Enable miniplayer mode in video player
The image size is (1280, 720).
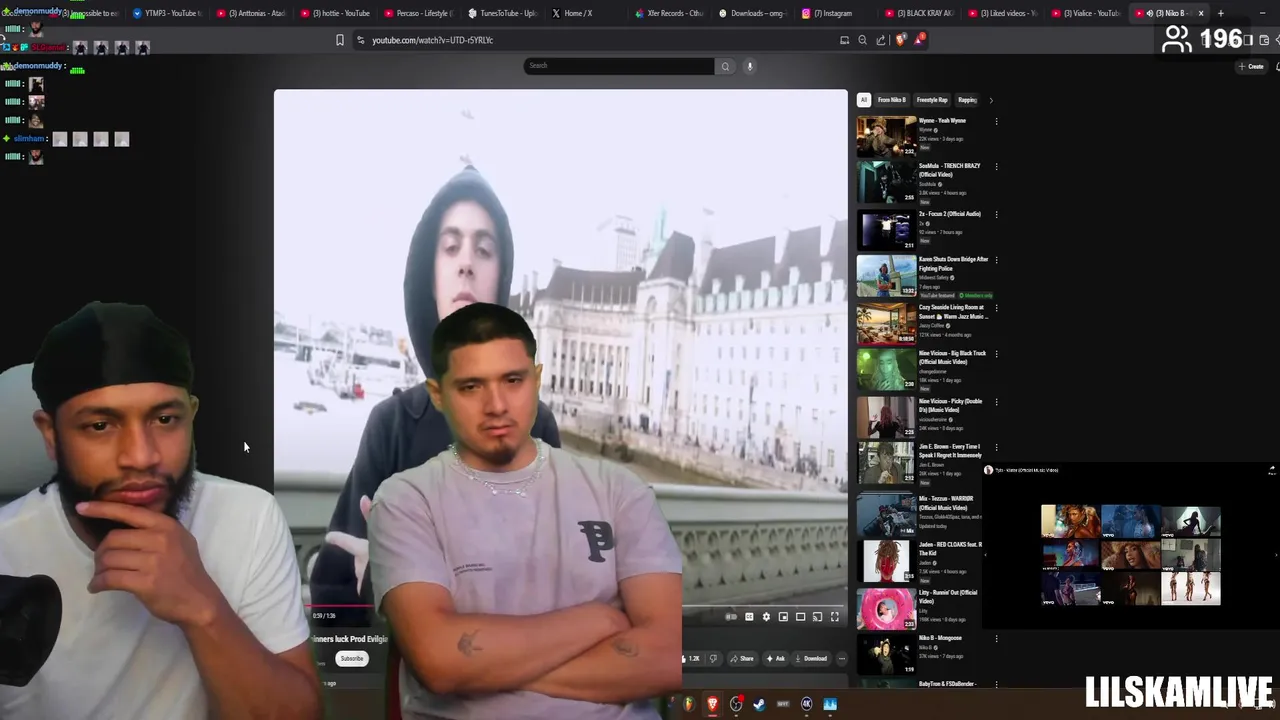pos(783,617)
